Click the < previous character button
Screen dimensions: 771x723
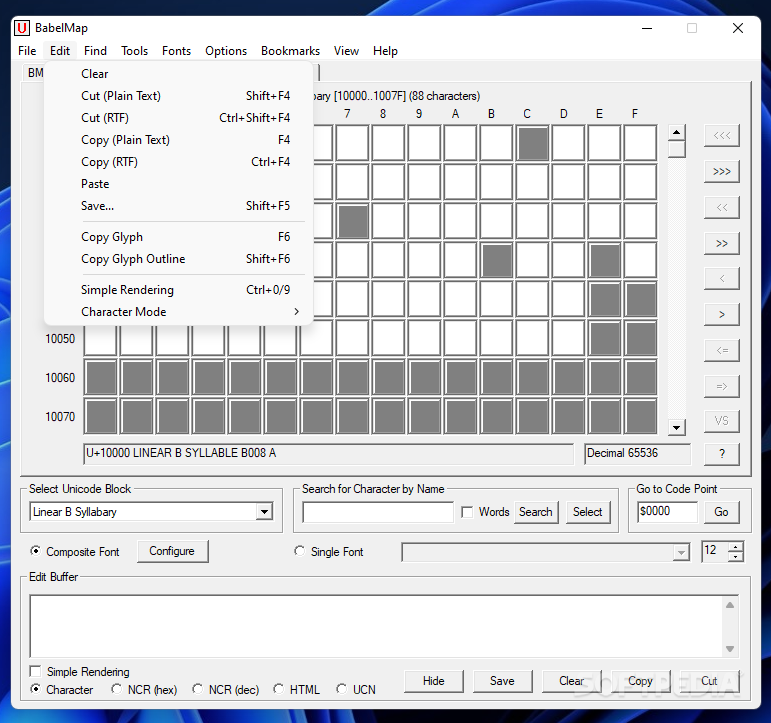tap(721, 278)
